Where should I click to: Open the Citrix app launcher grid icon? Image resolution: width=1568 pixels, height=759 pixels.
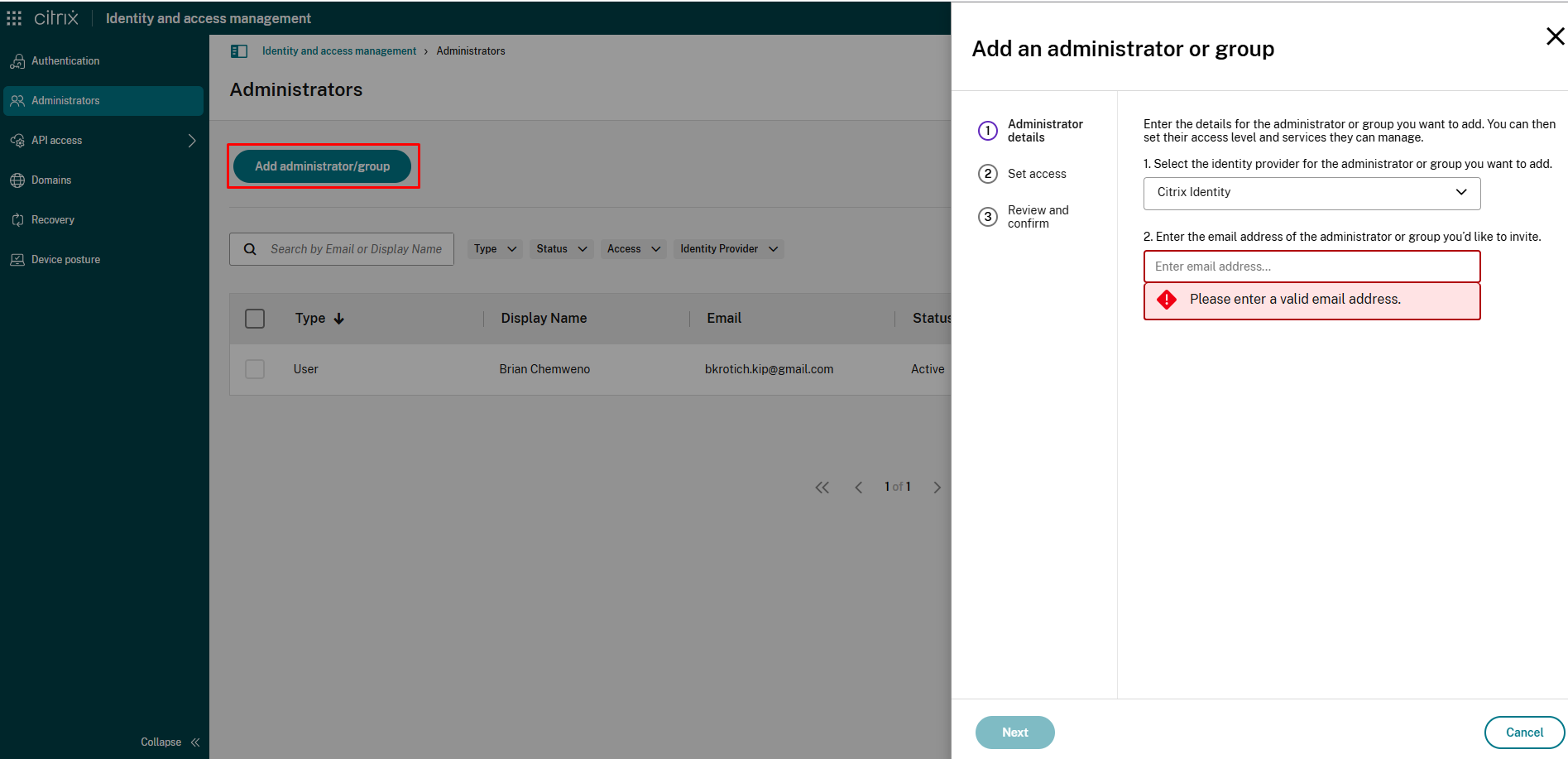[14, 17]
